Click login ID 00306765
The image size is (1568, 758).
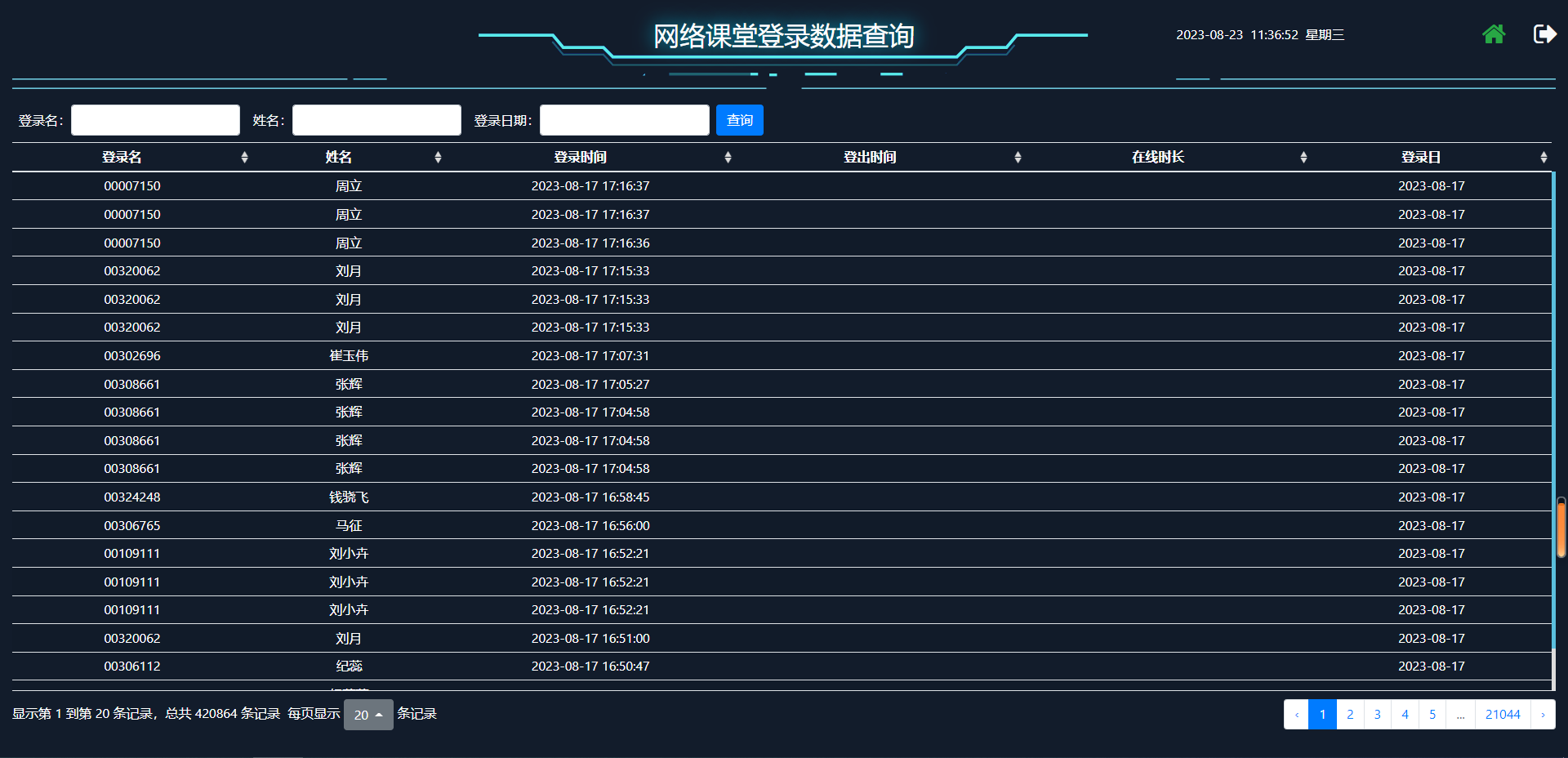click(x=132, y=526)
